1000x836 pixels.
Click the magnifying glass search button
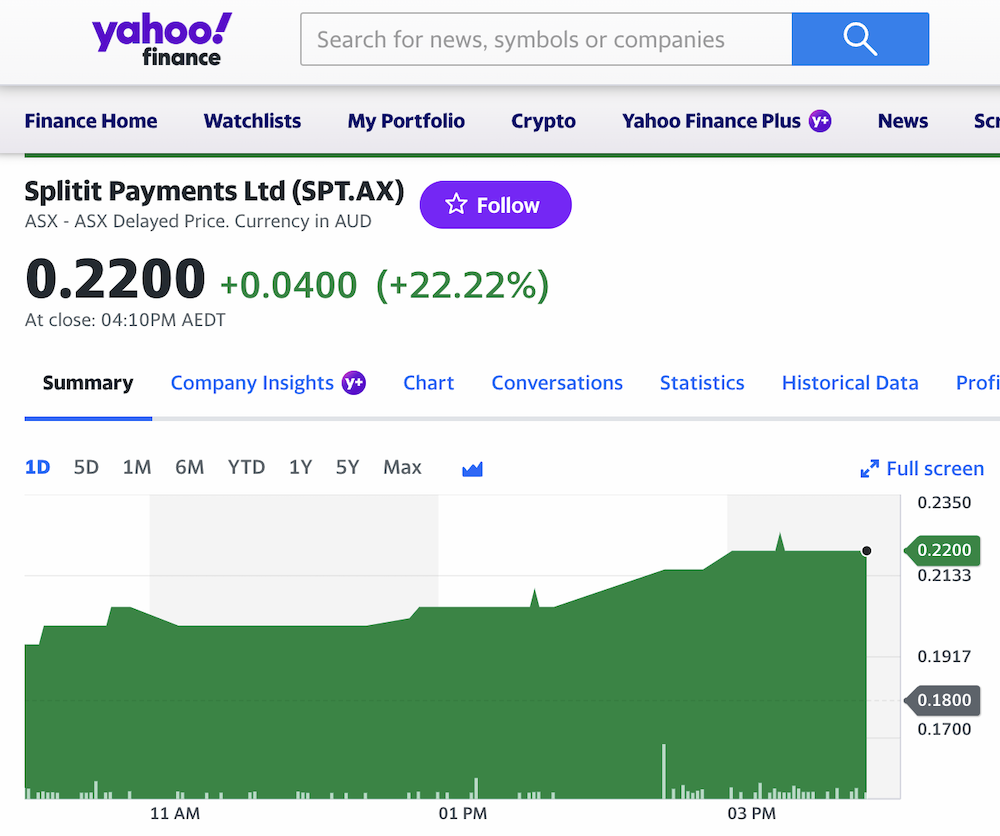(x=860, y=39)
